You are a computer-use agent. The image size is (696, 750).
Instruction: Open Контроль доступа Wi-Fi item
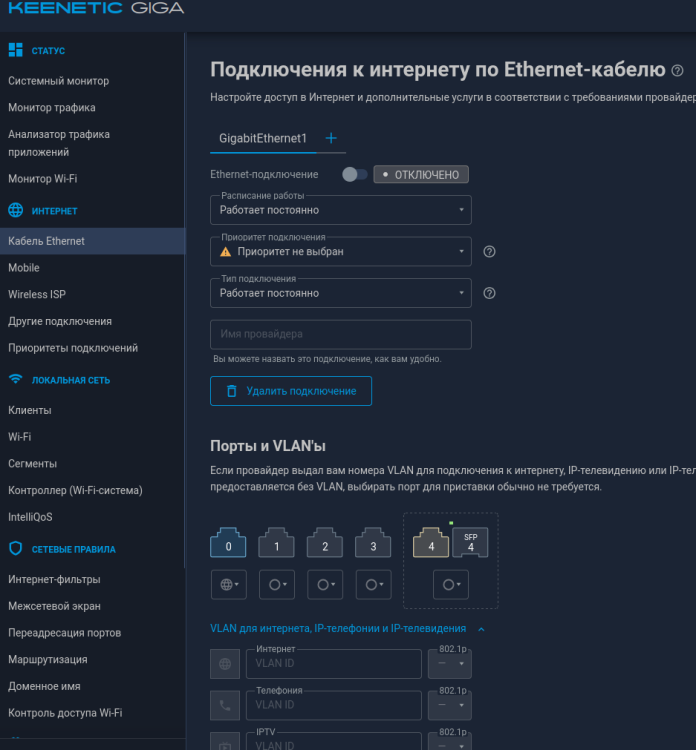coord(65,714)
